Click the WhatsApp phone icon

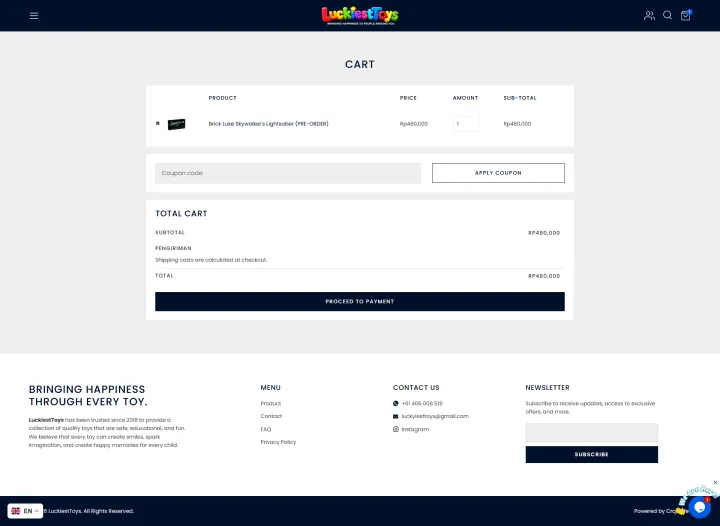point(395,403)
